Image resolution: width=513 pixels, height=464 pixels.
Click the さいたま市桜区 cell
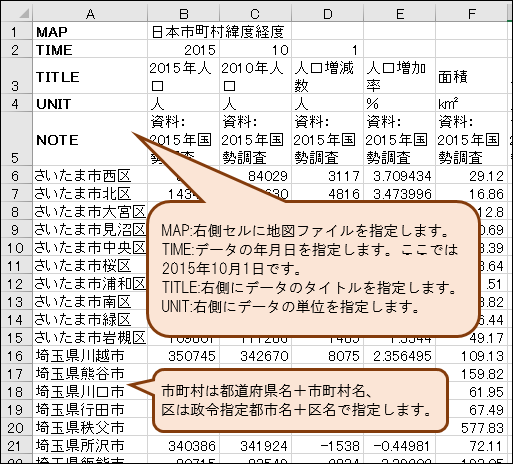pos(90,265)
